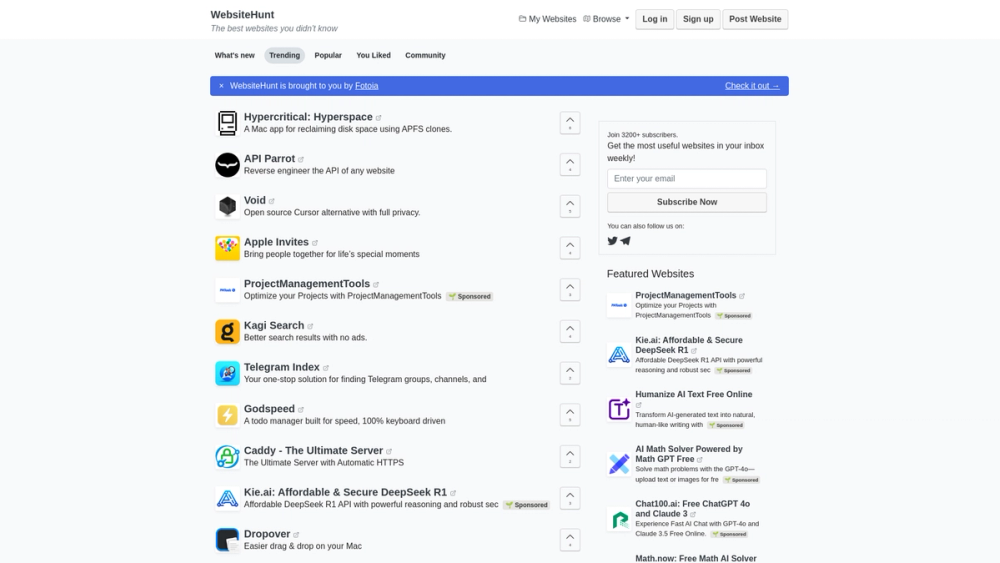Open the Apple Invites title link
The width and height of the screenshot is (1000, 563).
[276, 242]
